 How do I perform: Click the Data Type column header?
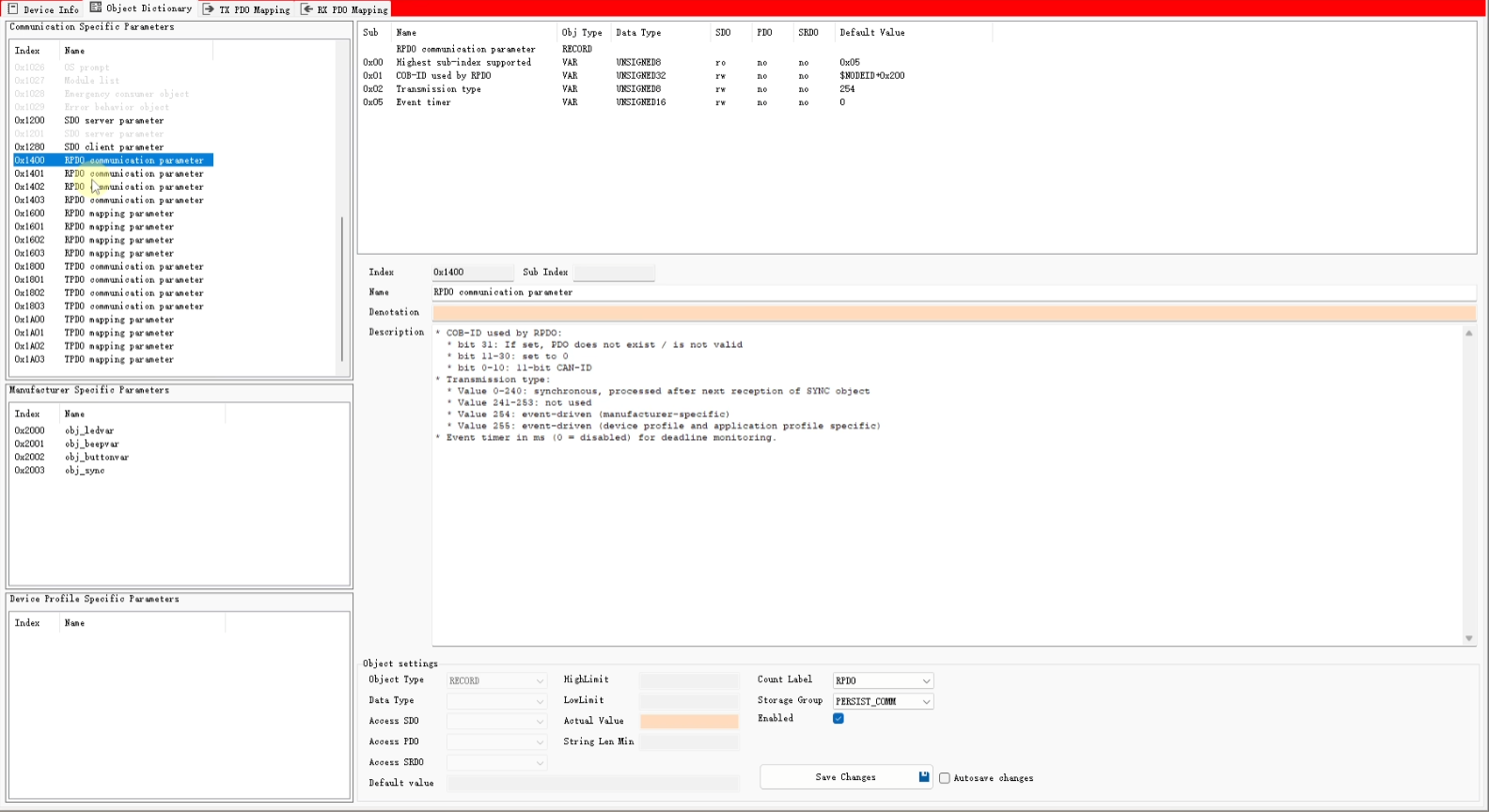click(660, 33)
